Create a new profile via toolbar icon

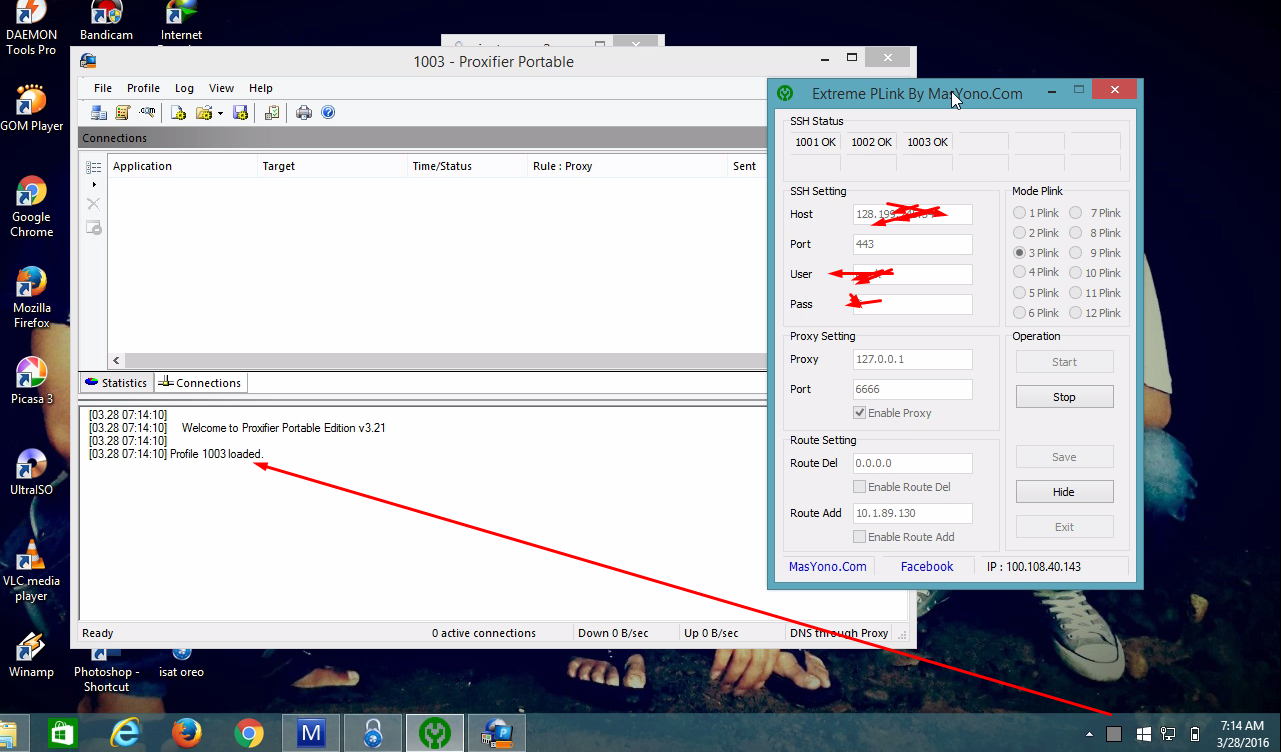point(178,112)
